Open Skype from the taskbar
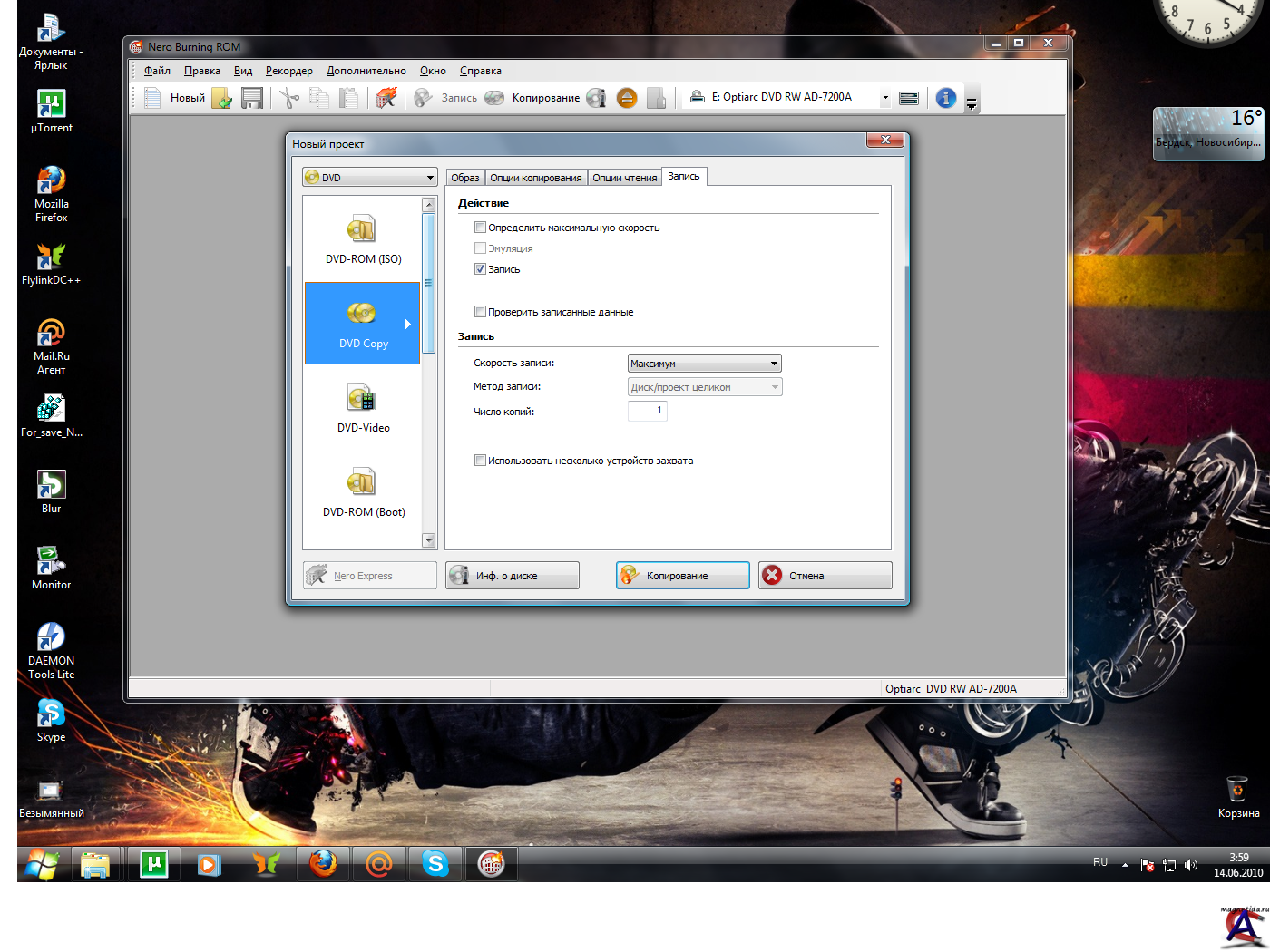 click(x=435, y=864)
